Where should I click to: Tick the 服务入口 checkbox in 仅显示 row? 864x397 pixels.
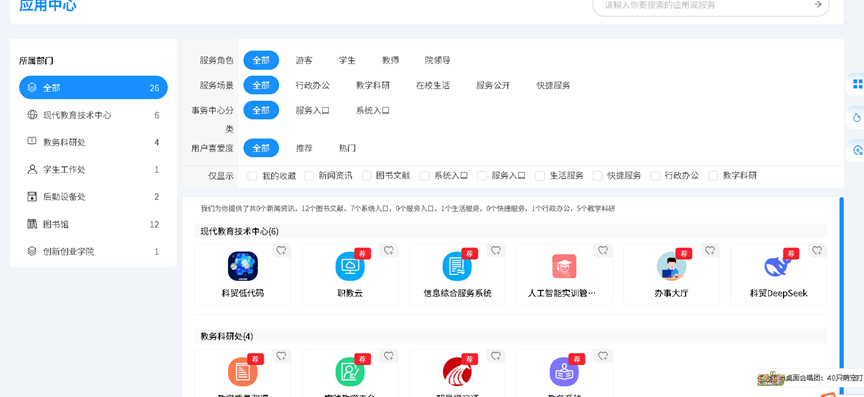coord(482,176)
